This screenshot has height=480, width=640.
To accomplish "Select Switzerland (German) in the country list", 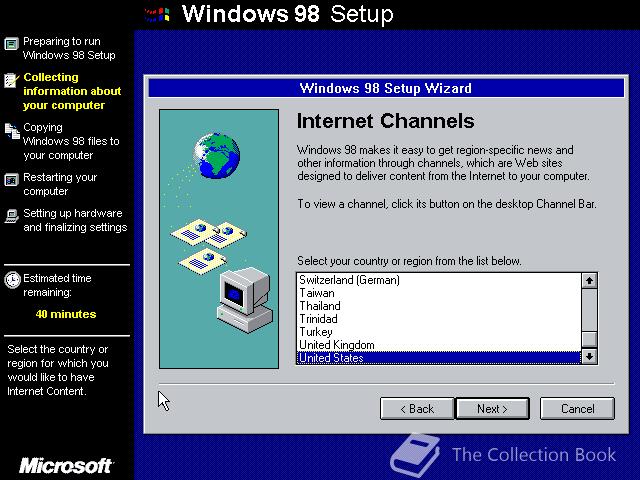I will pyautogui.click(x=439, y=280).
